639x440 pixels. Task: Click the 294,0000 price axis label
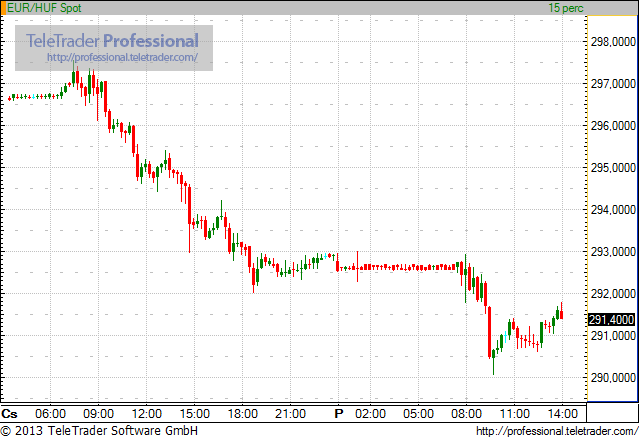tap(613, 209)
